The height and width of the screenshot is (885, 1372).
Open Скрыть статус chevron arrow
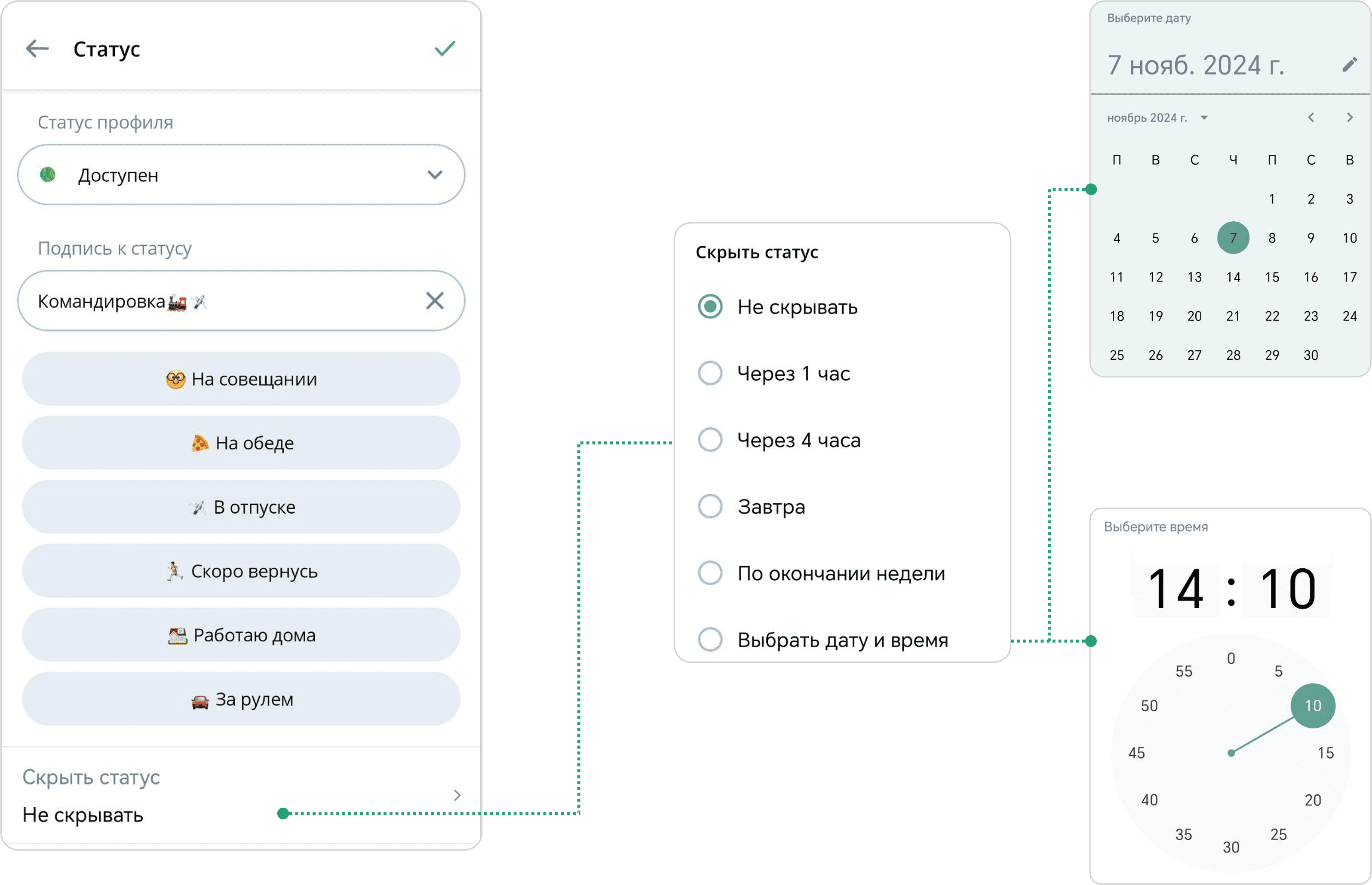(x=457, y=795)
